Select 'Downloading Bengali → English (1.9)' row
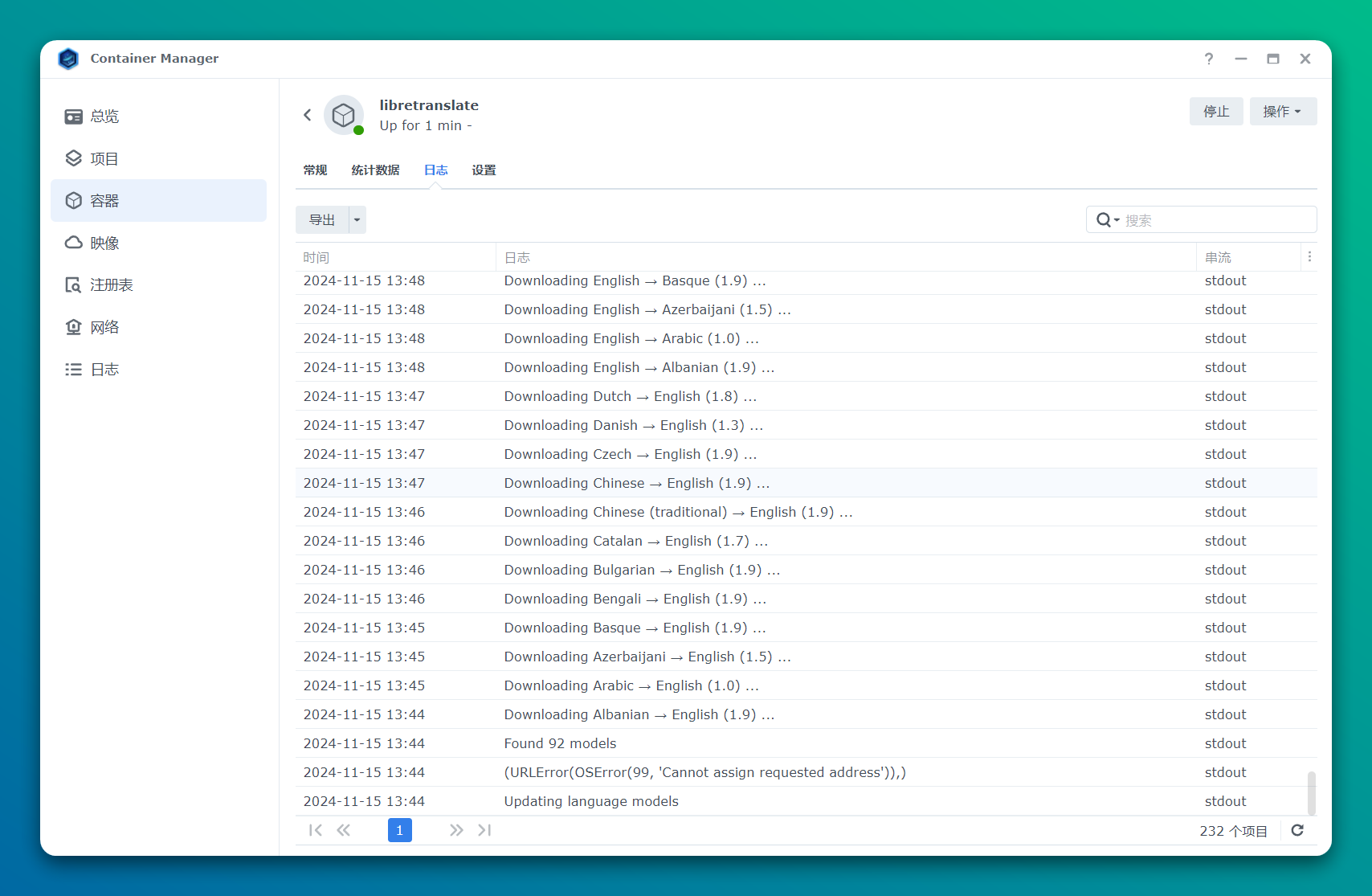 click(806, 599)
